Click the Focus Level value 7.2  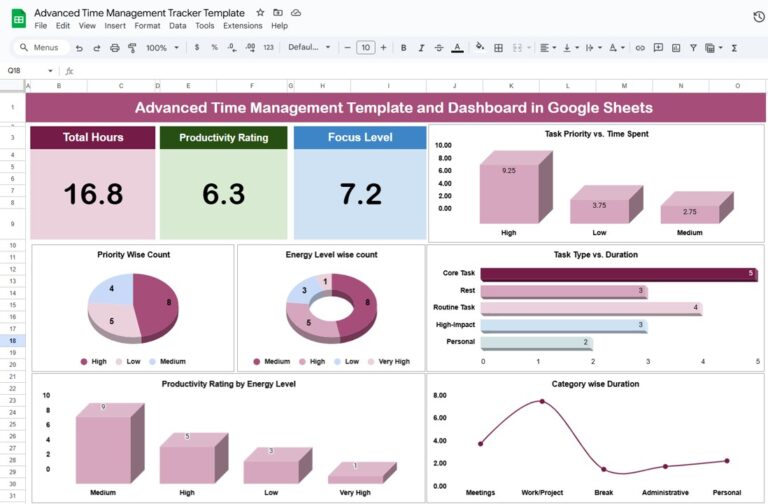click(x=360, y=194)
